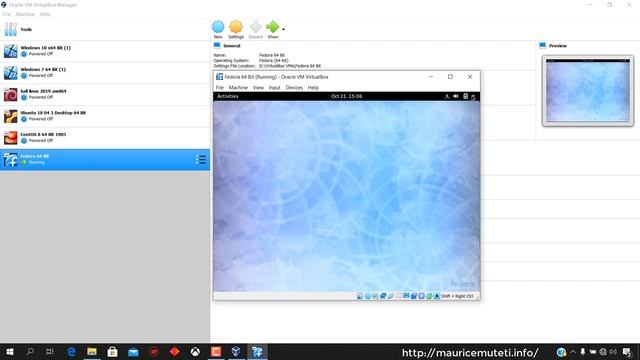The image size is (640, 360).
Task: Click the New machine icon in toolbar
Action: [x=218, y=27]
